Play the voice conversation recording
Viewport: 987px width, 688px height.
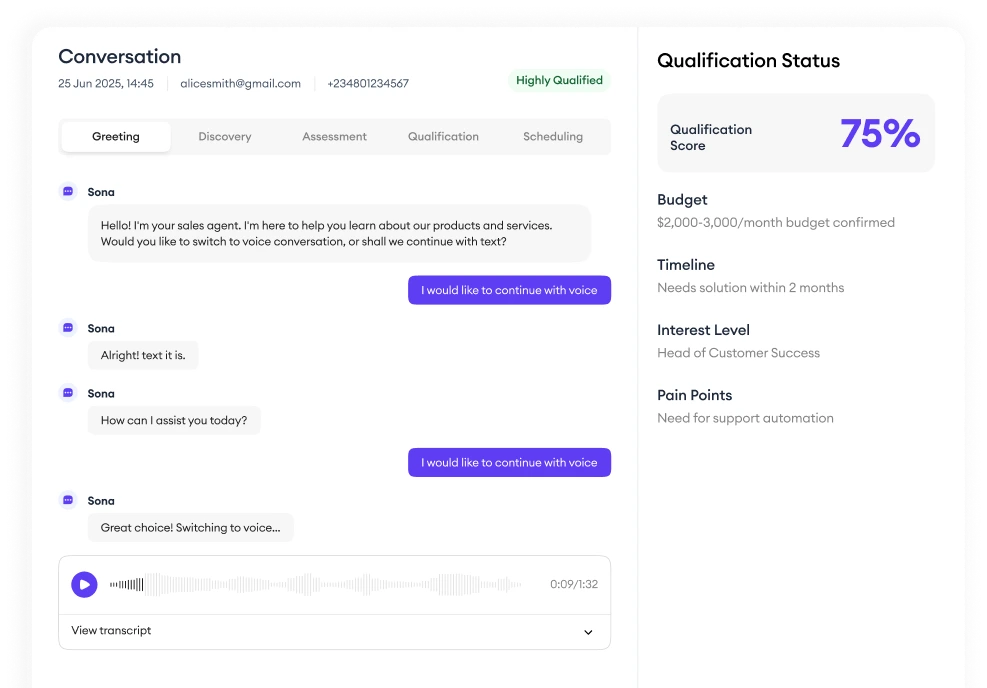84,584
